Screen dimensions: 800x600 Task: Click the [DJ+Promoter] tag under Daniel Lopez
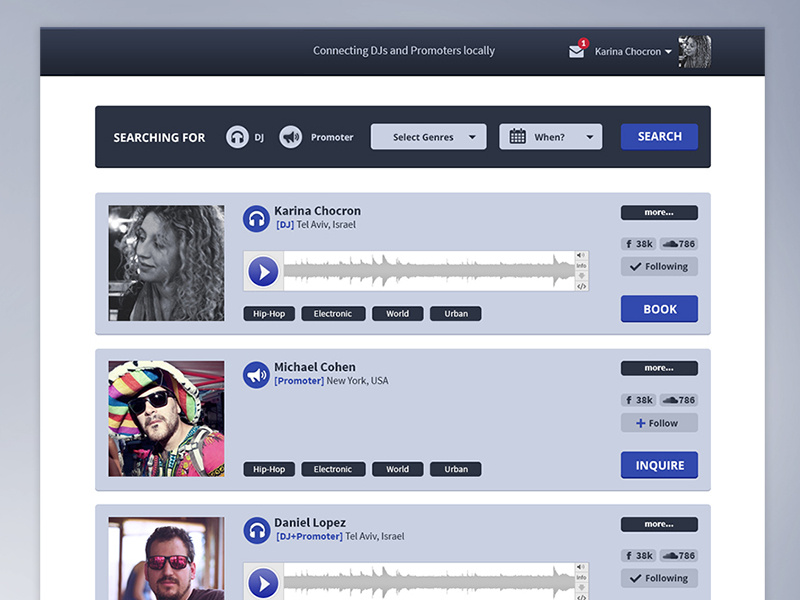tap(309, 537)
